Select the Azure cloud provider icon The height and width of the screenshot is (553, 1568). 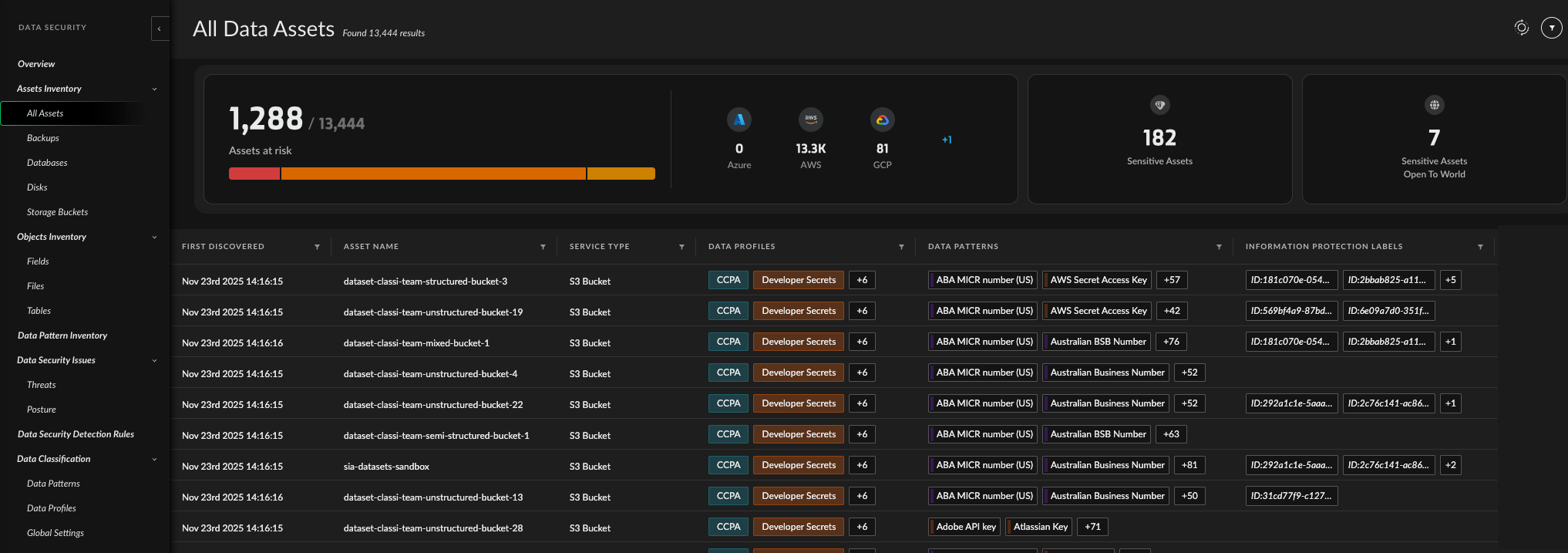coord(739,120)
